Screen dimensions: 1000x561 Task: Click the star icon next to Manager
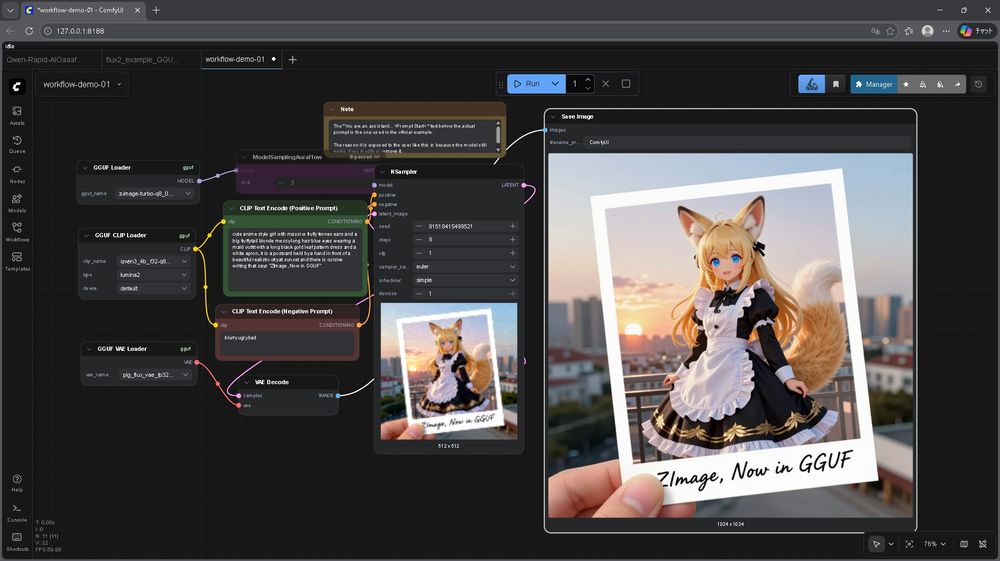pos(906,84)
